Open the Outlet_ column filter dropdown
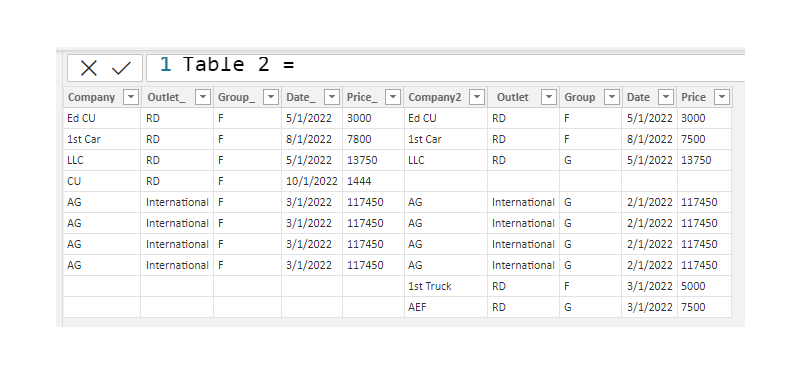The height and width of the screenshot is (367, 794). point(203,97)
